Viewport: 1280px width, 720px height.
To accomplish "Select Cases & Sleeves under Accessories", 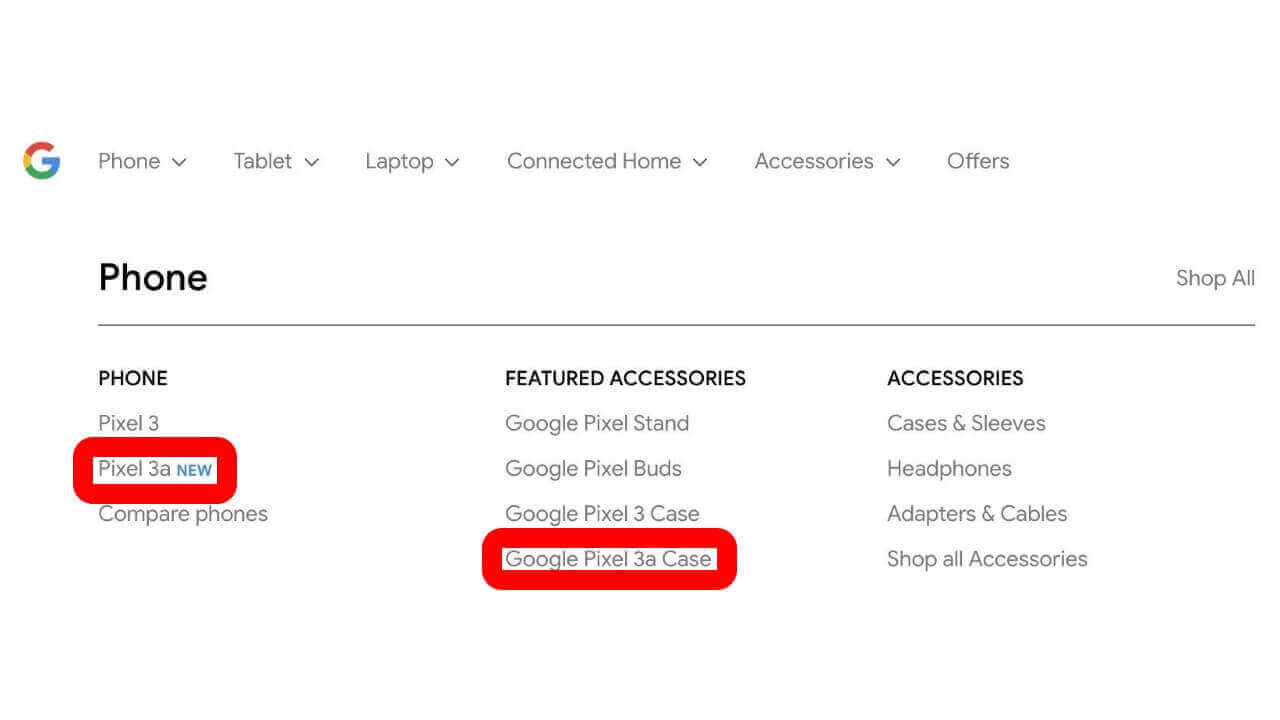I will 965,423.
